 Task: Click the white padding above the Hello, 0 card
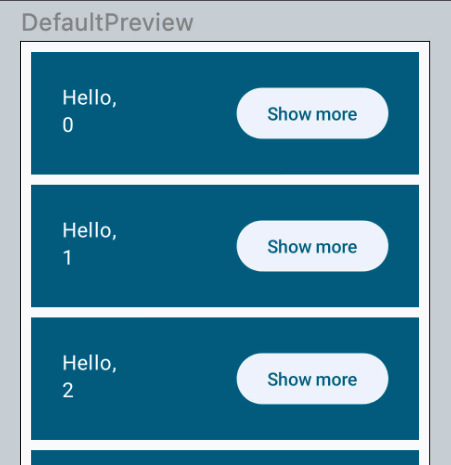click(x=225, y=47)
